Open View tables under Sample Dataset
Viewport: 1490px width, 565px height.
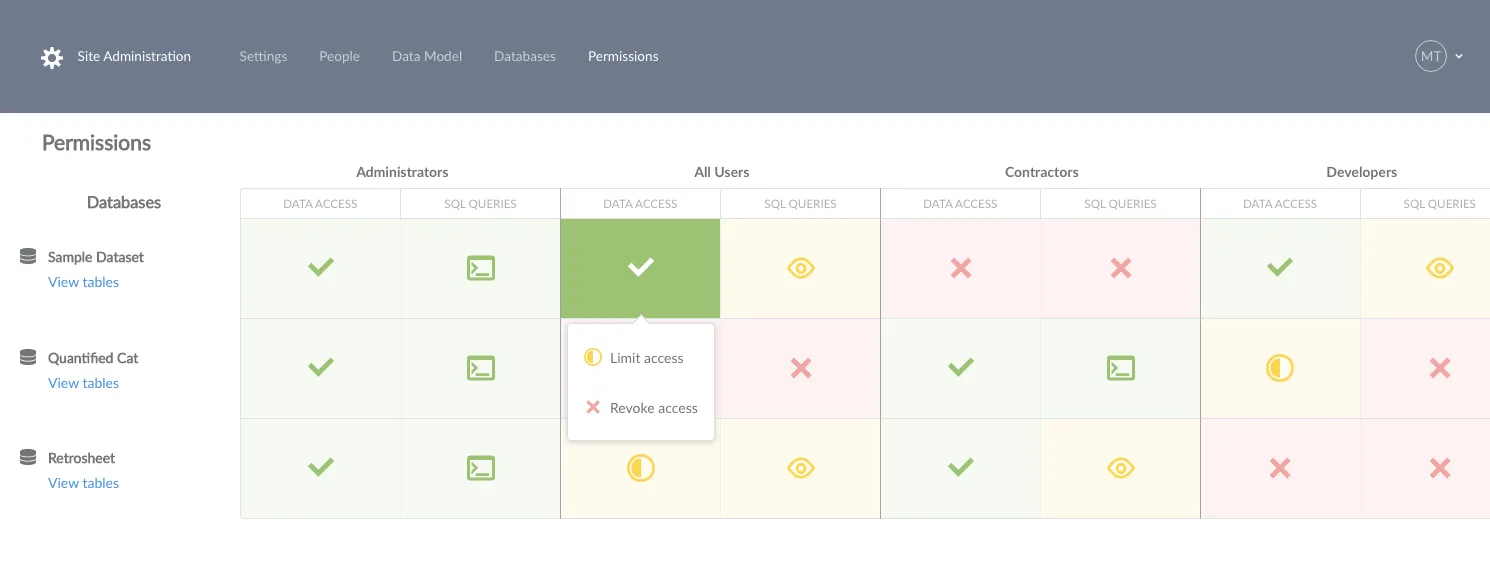point(83,282)
